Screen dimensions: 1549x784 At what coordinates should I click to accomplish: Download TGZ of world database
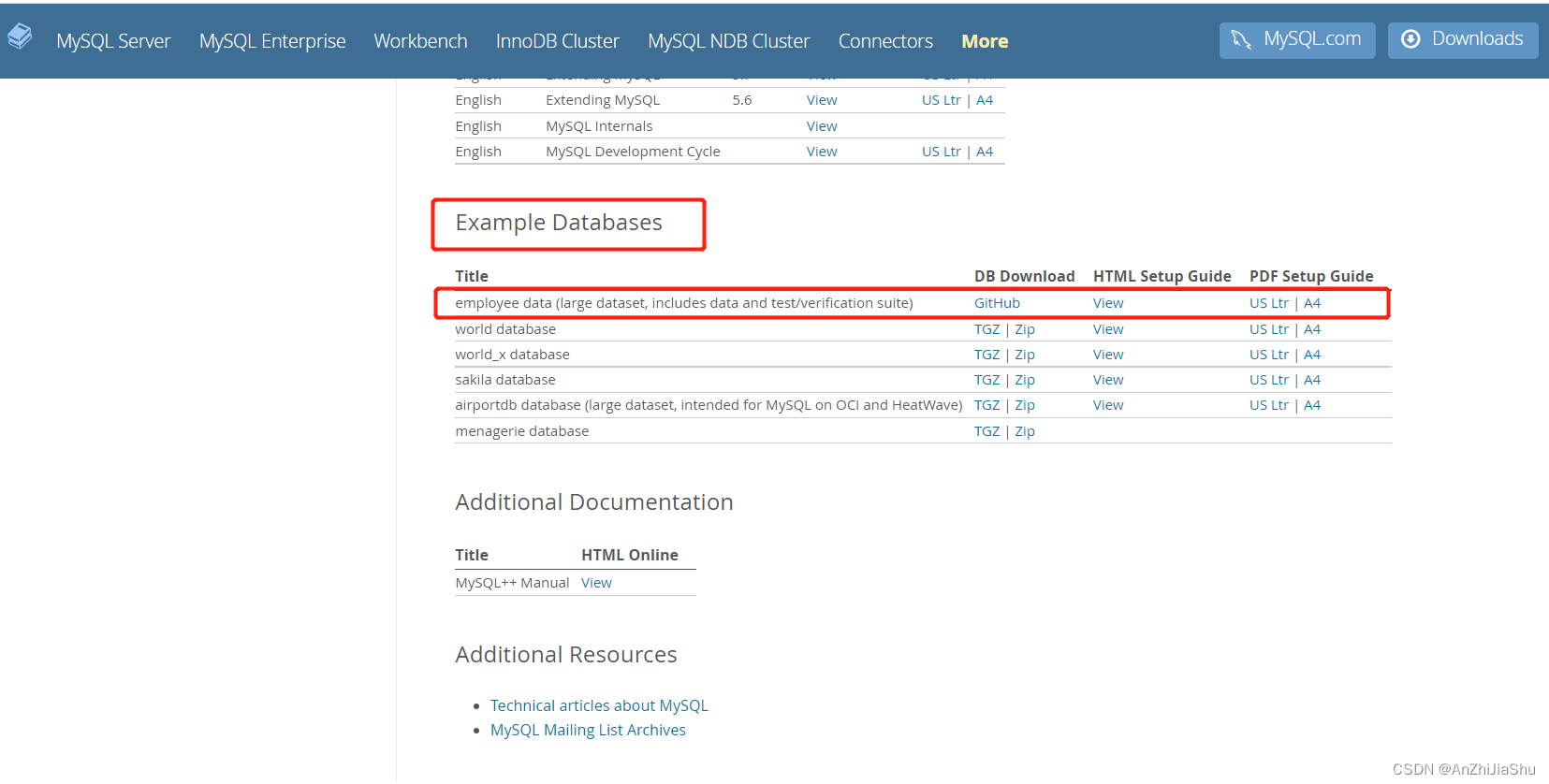pos(986,329)
